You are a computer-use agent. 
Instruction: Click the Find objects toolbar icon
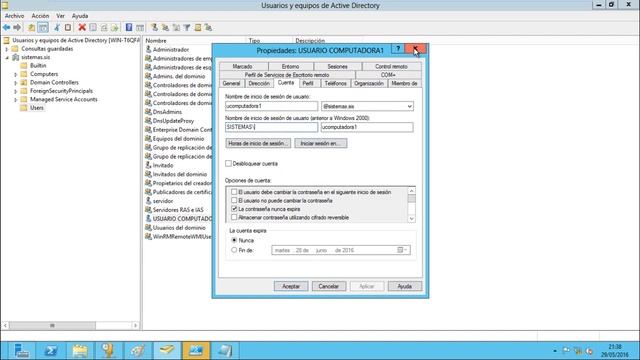tap(198, 27)
